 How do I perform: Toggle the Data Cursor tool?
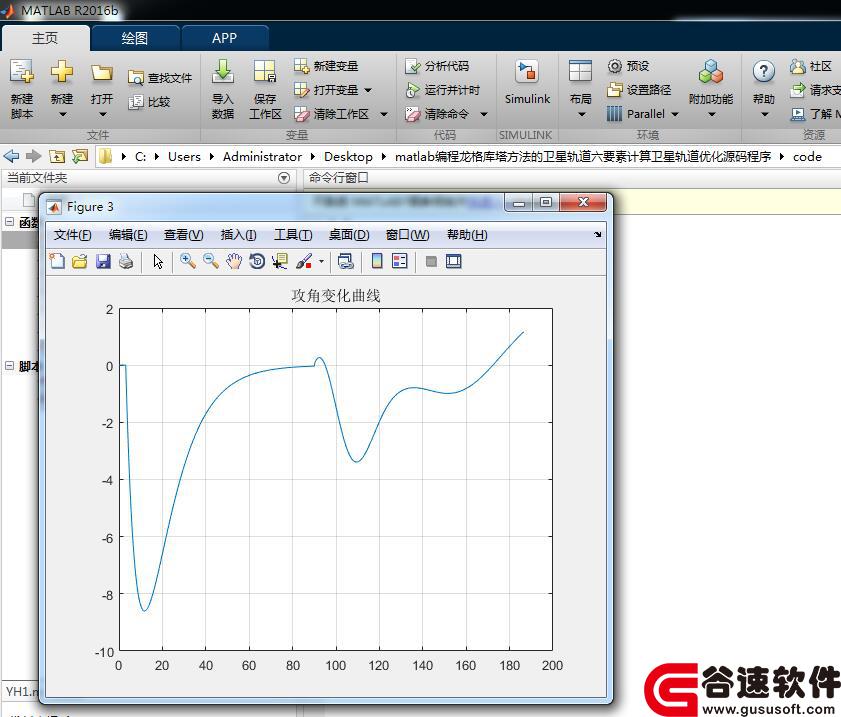coord(280,261)
